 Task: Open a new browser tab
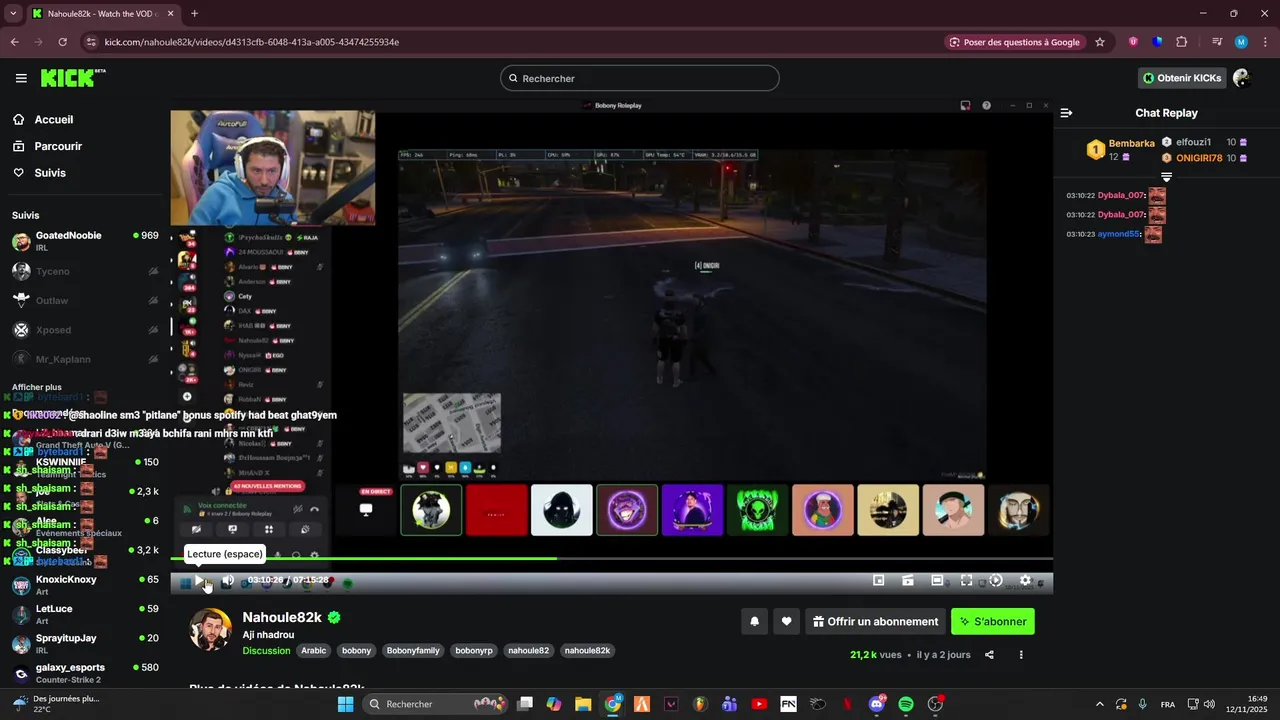click(194, 13)
